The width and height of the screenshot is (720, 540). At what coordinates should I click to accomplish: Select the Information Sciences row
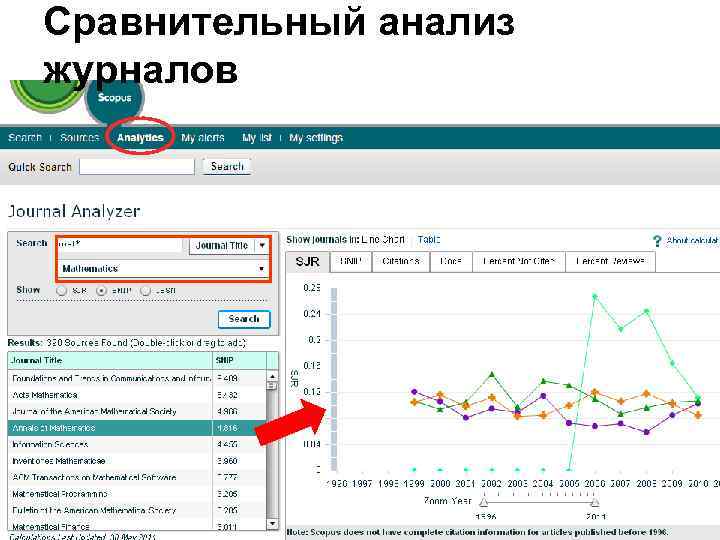(137, 444)
